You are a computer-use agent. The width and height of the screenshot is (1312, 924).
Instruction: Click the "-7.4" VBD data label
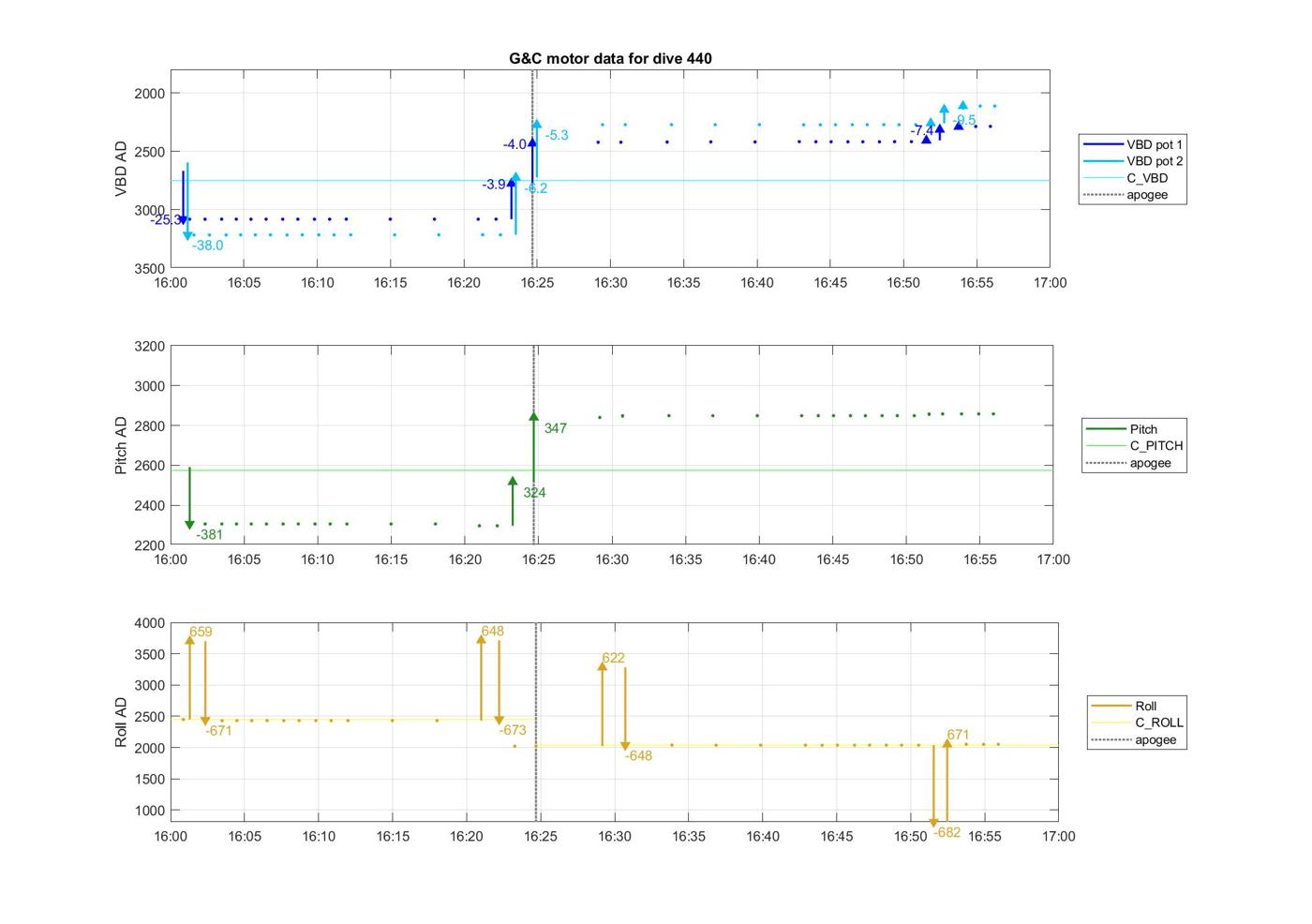coord(921,131)
